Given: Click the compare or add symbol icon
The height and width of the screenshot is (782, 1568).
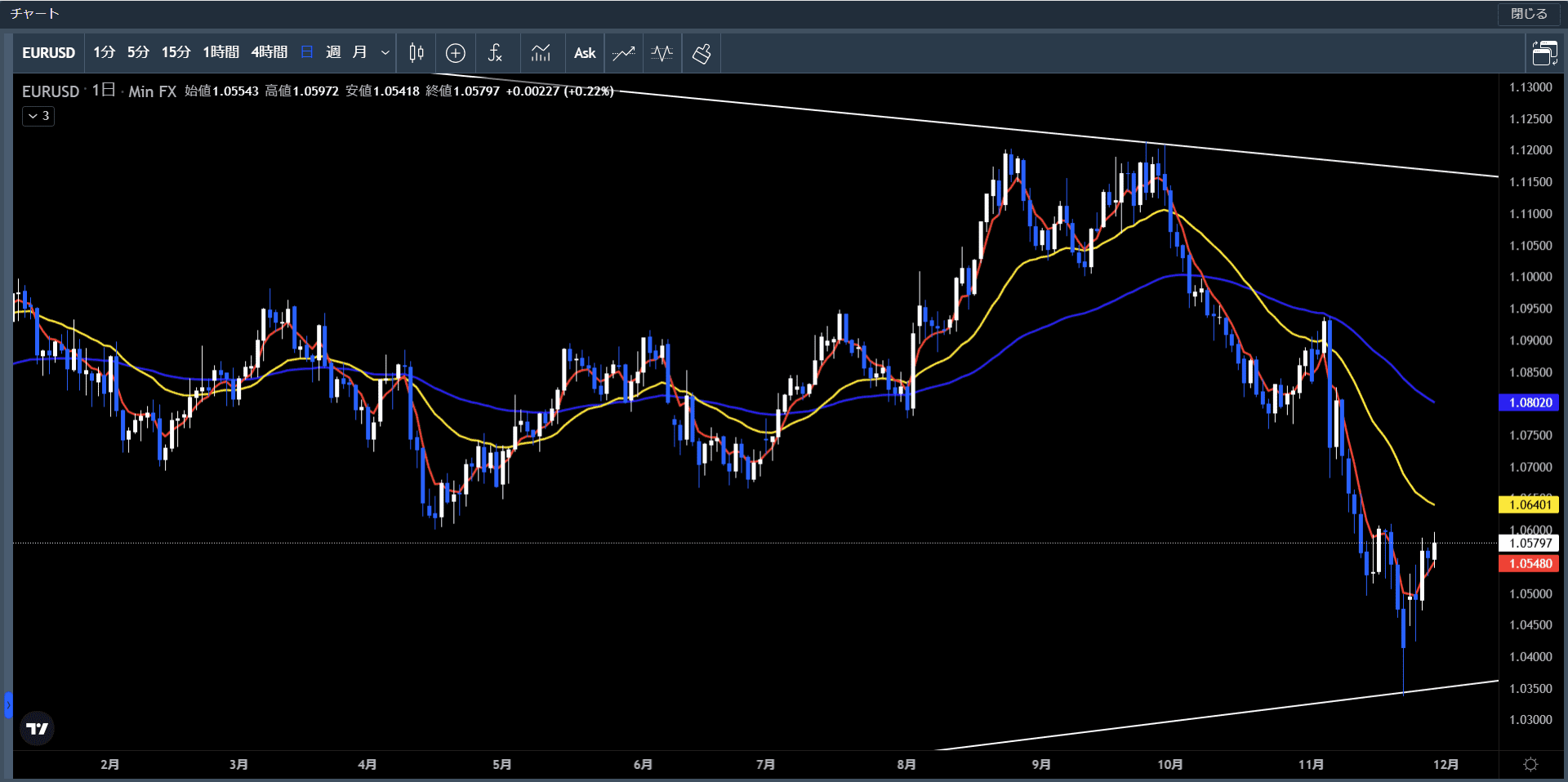Looking at the screenshot, I should pyautogui.click(x=456, y=53).
